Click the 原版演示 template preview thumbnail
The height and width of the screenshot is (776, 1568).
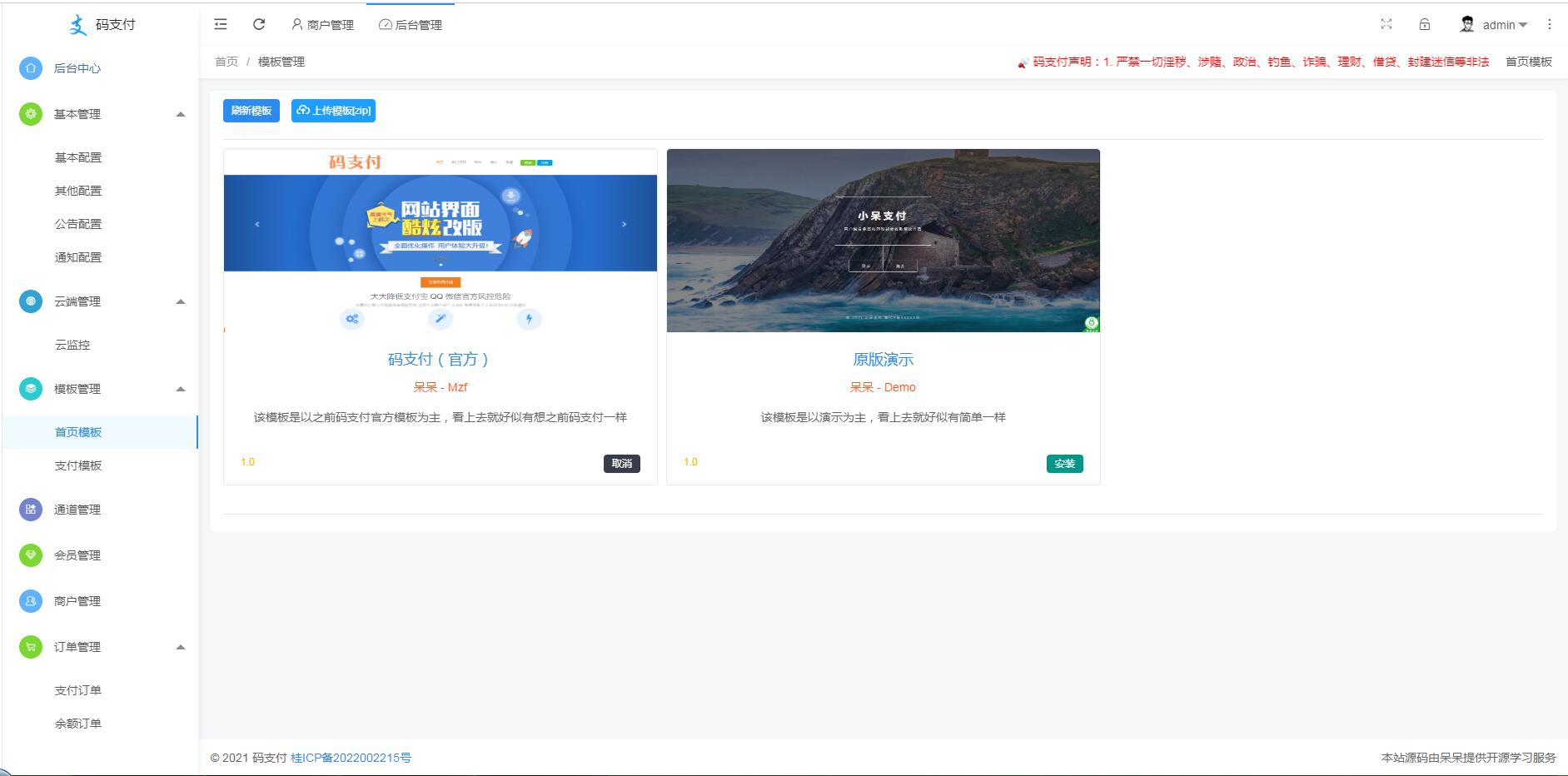(883, 241)
